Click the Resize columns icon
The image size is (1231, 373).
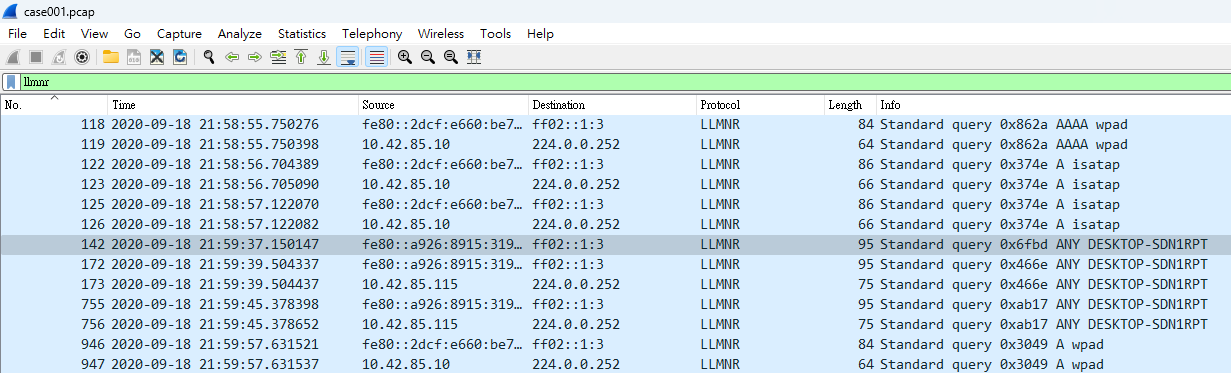coord(474,57)
